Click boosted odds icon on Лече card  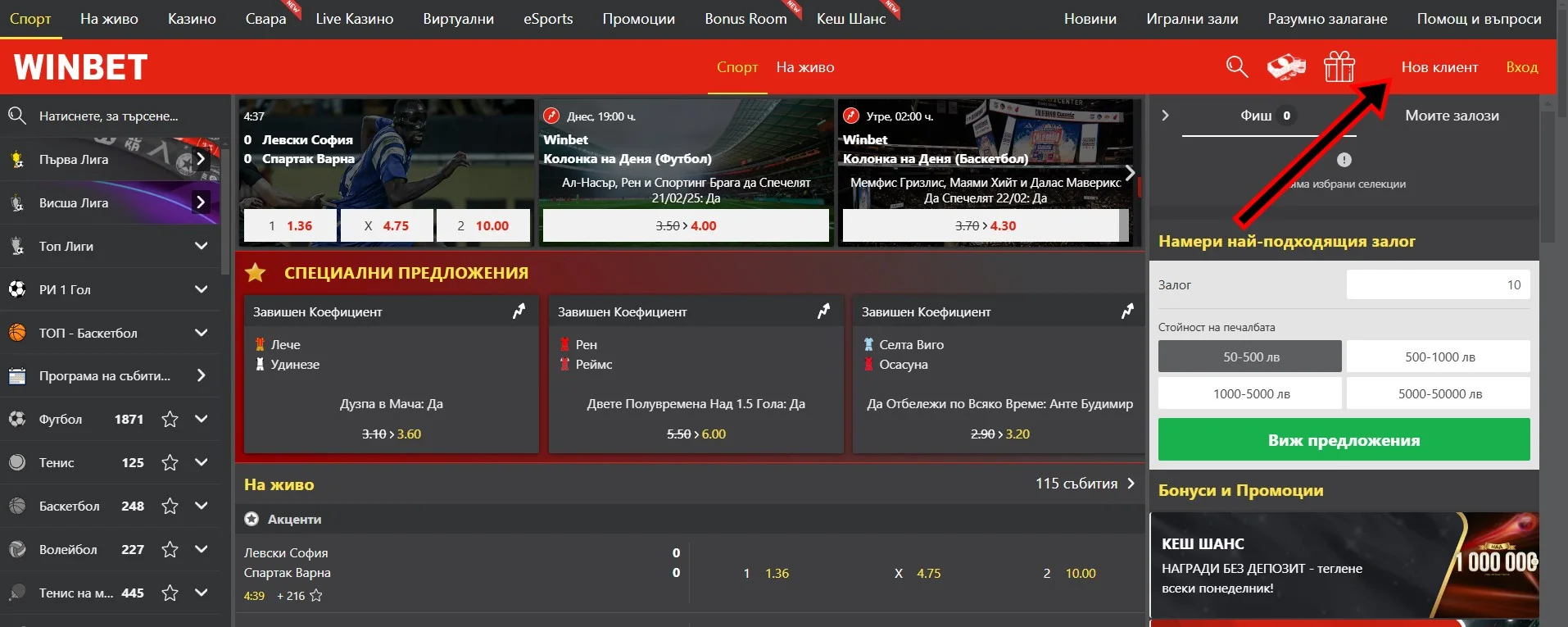pyautogui.click(x=519, y=311)
